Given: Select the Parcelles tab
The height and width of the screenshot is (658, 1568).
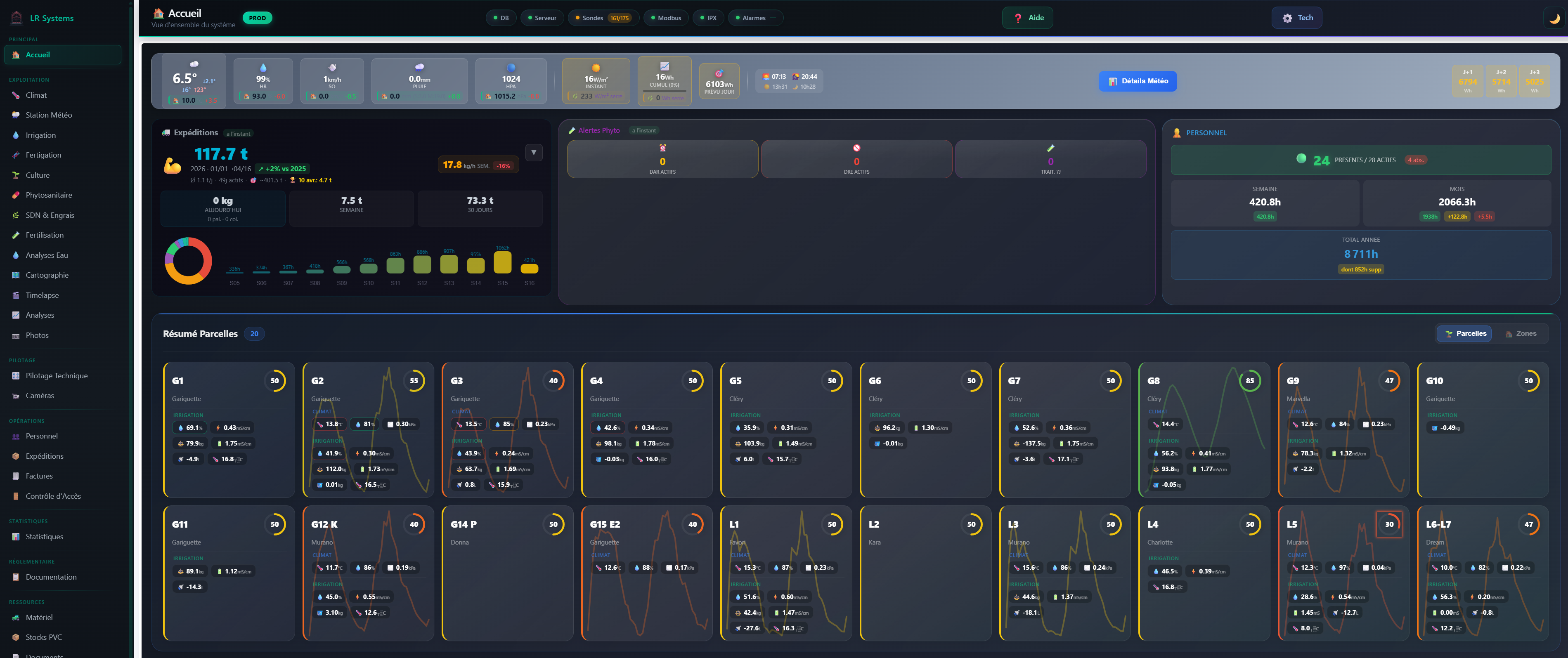Looking at the screenshot, I should [1464, 333].
